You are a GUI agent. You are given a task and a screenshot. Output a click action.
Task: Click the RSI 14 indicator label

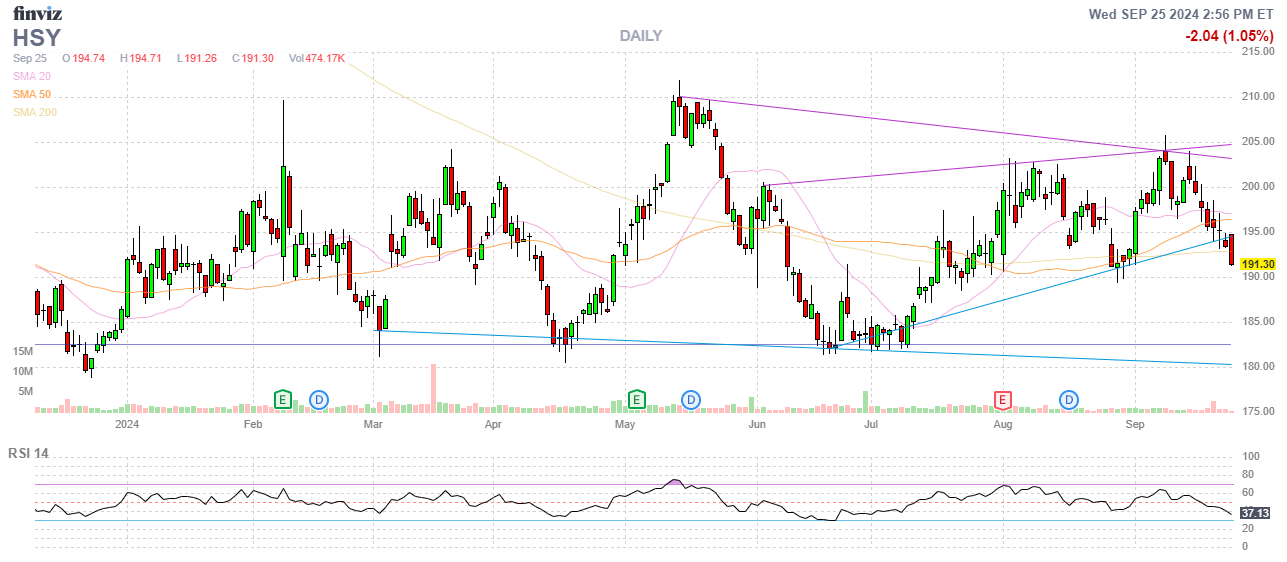point(28,453)
